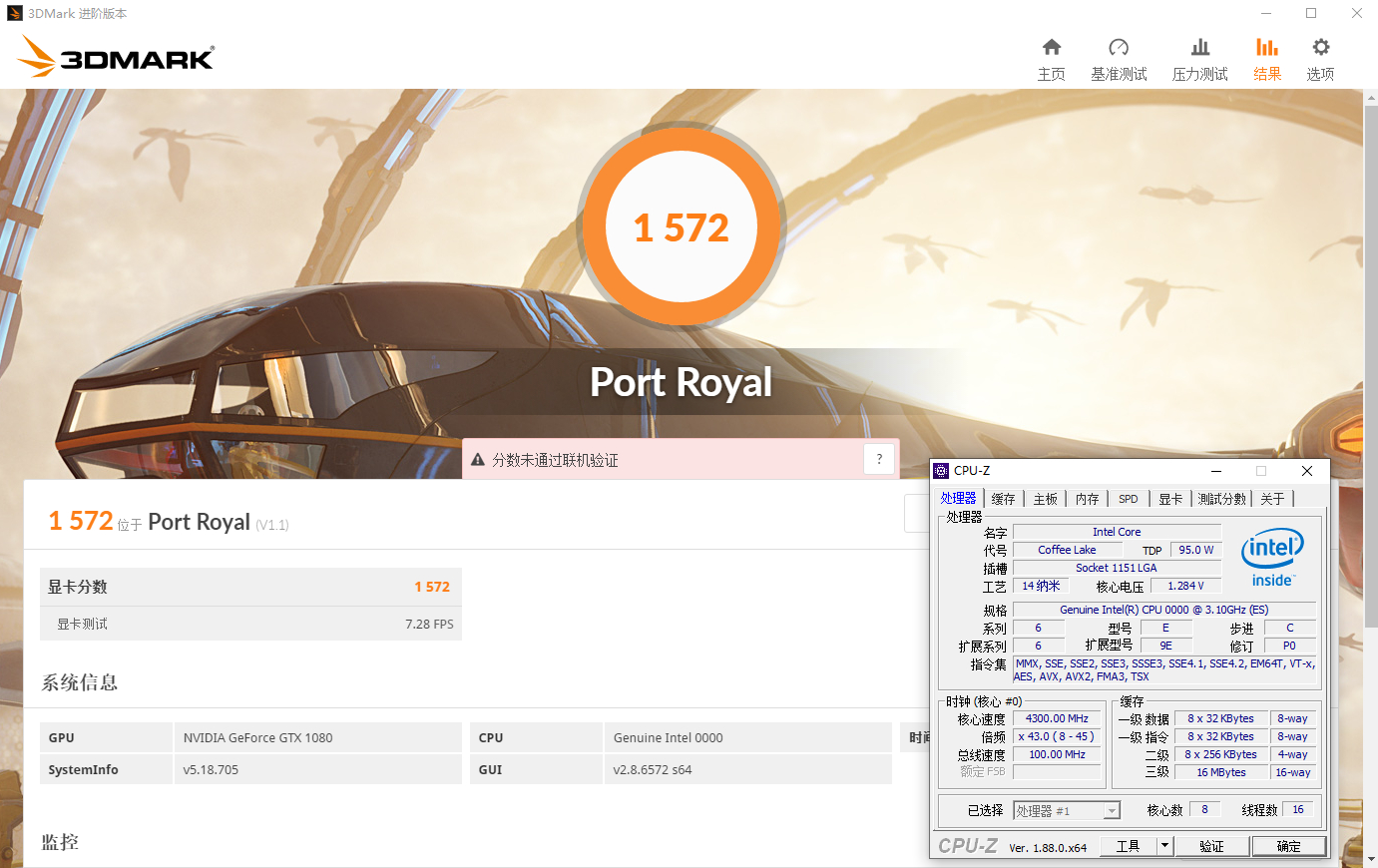Click the 核心数 value 8 in CPU-Z
This screenshot has width=1378, height=868.
(1205, 809)
